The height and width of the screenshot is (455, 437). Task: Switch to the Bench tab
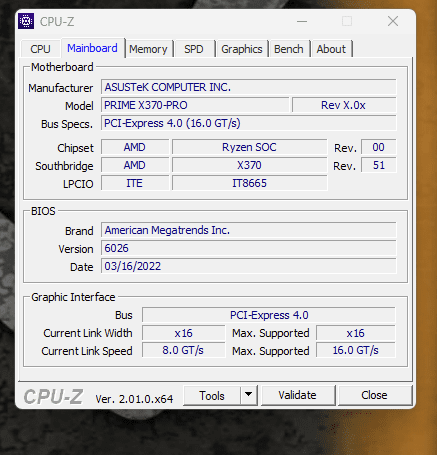289,49
